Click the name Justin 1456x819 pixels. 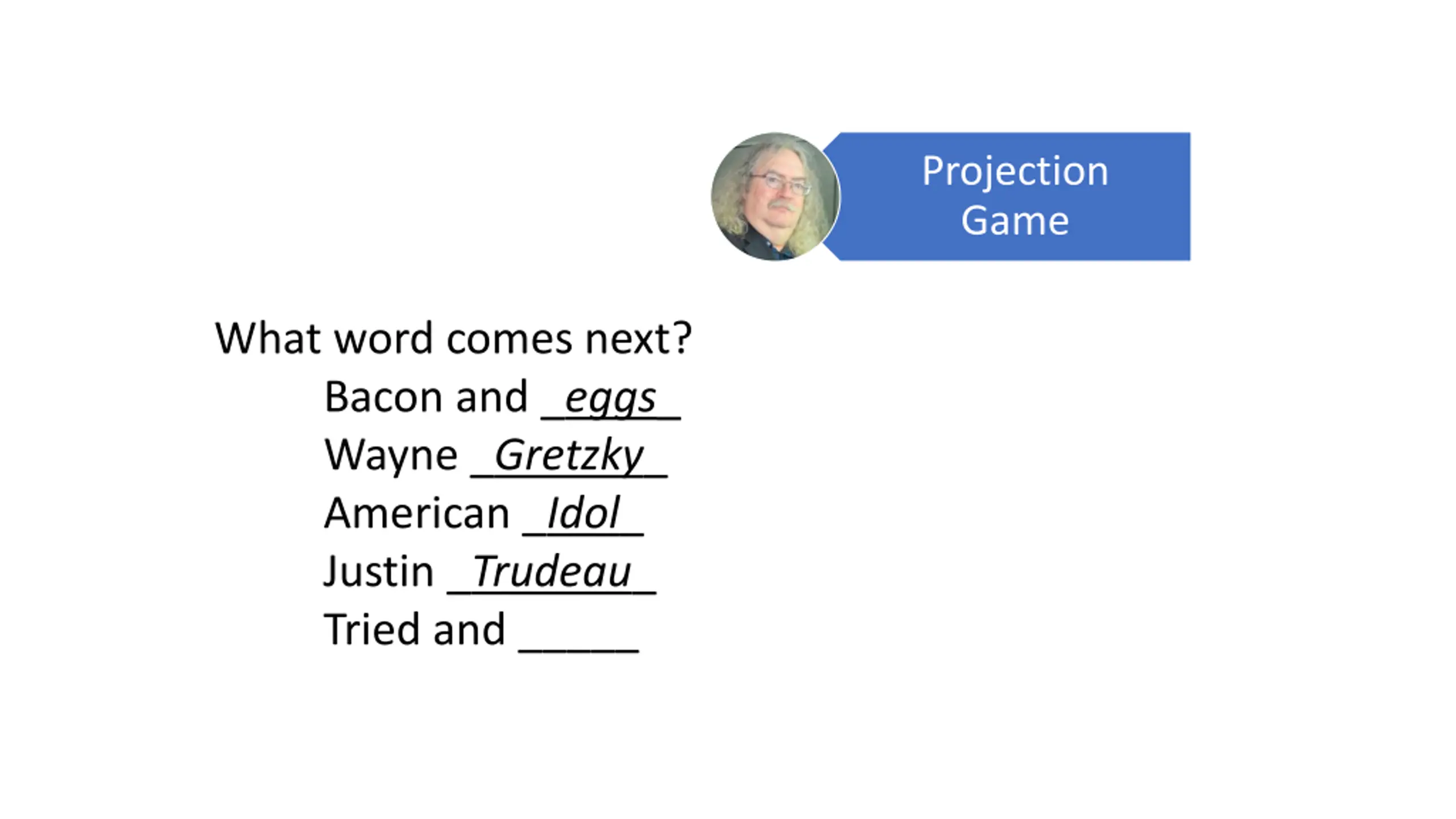tap(379, 572)
